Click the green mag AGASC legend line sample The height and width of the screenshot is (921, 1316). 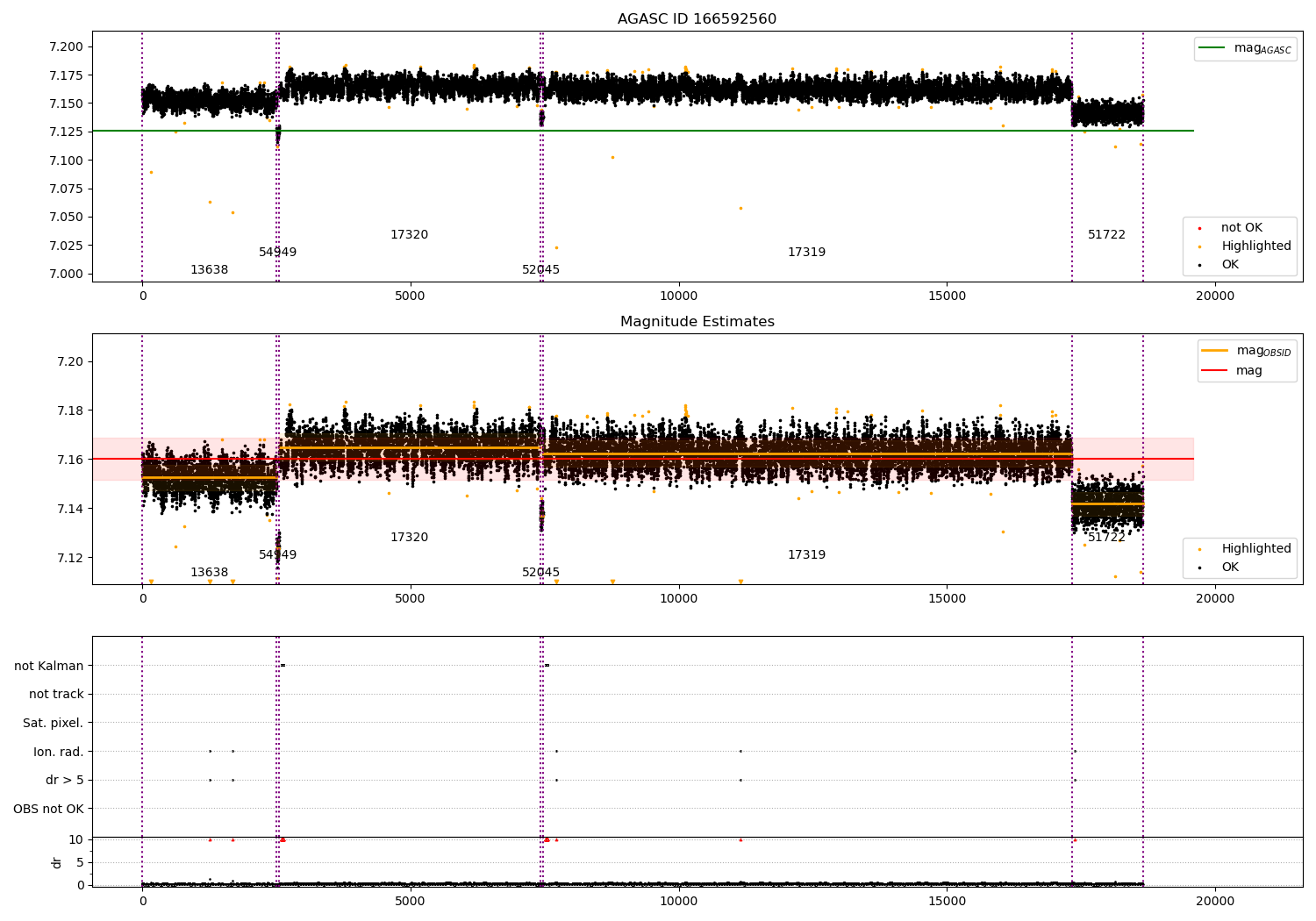[x=1212, y=48]
